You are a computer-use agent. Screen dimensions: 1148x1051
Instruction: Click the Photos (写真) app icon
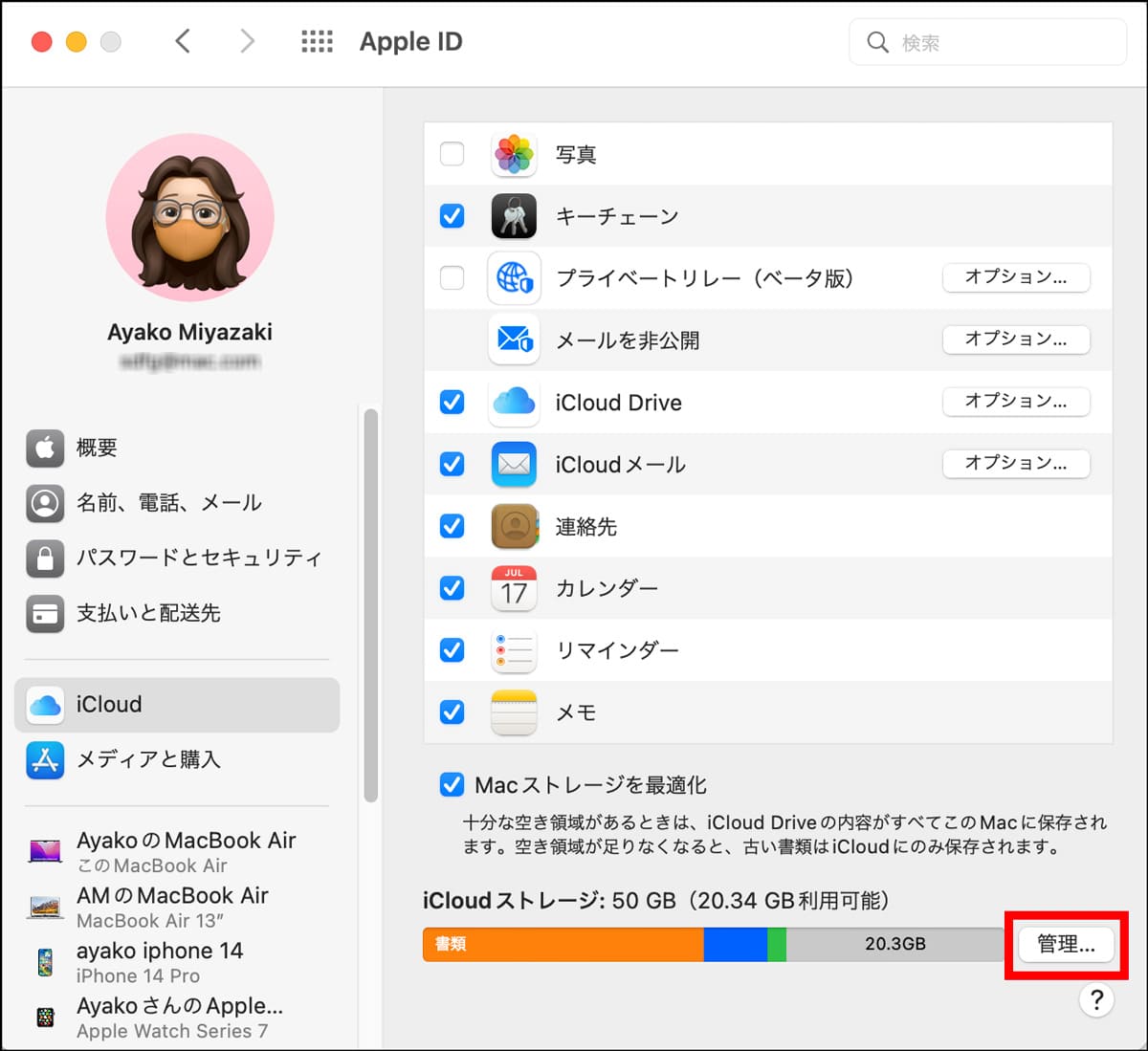514,154
